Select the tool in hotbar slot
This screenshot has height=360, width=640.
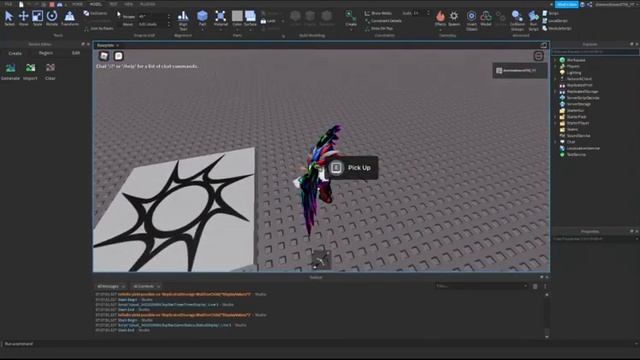321,260
